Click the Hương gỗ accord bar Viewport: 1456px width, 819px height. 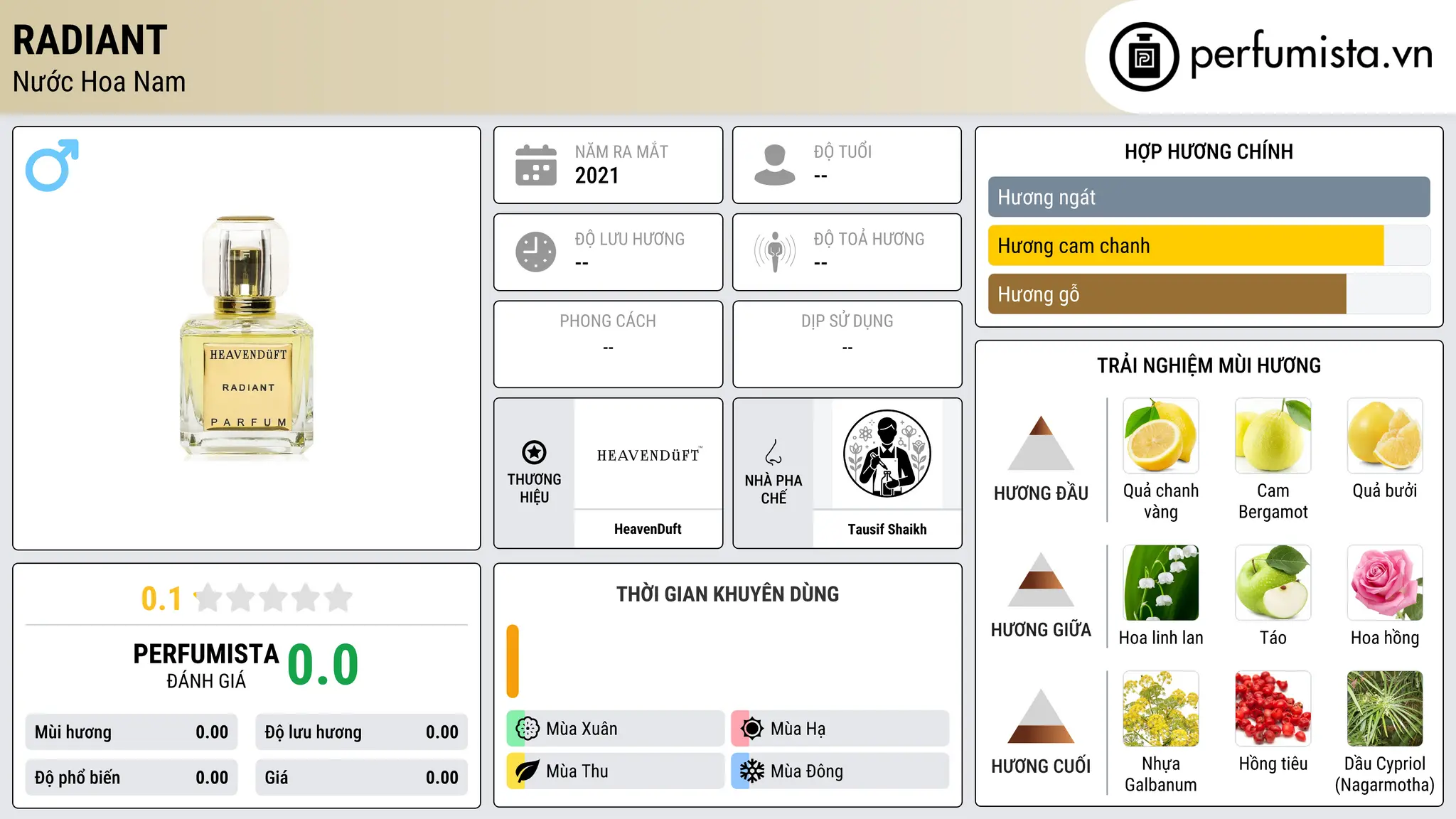[x=1209, y=294]
